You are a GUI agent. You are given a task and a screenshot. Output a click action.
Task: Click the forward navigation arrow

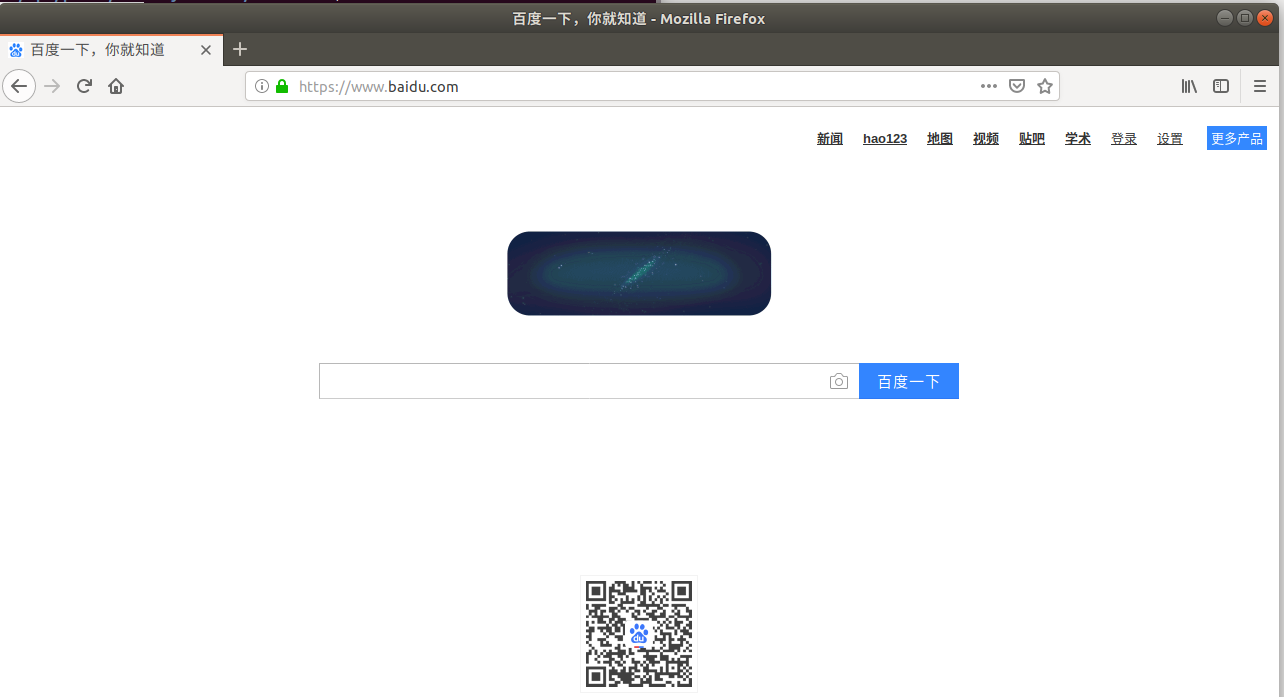53,86
